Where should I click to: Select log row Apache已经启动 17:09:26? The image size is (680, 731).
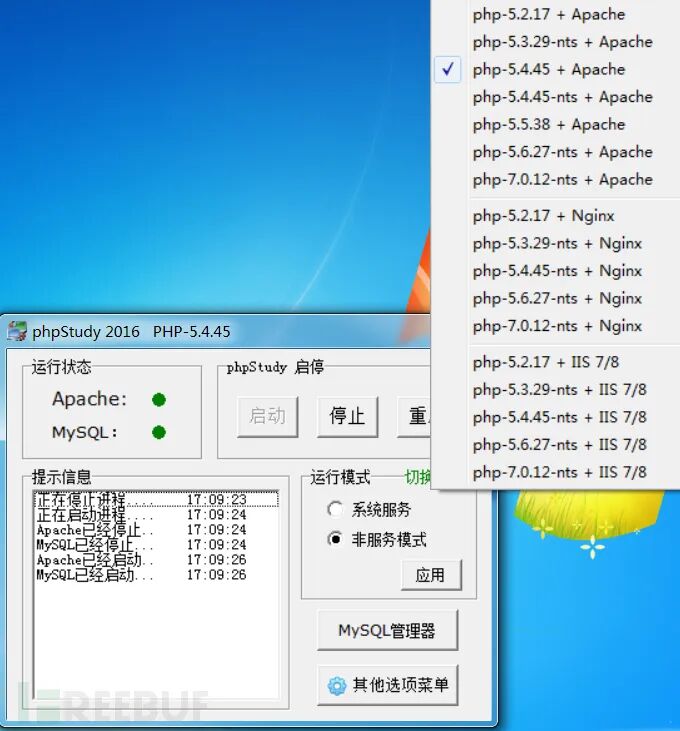point(156,559)
